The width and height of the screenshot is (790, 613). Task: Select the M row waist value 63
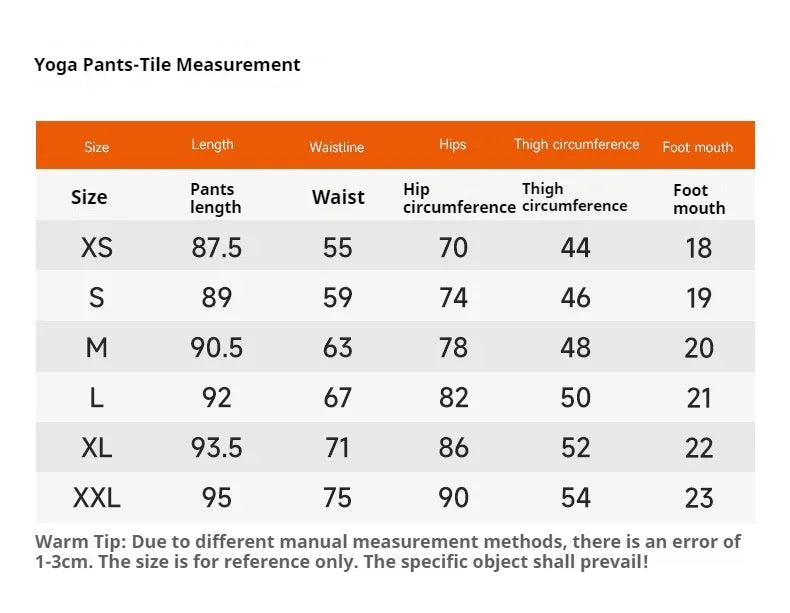pos(338,348)
